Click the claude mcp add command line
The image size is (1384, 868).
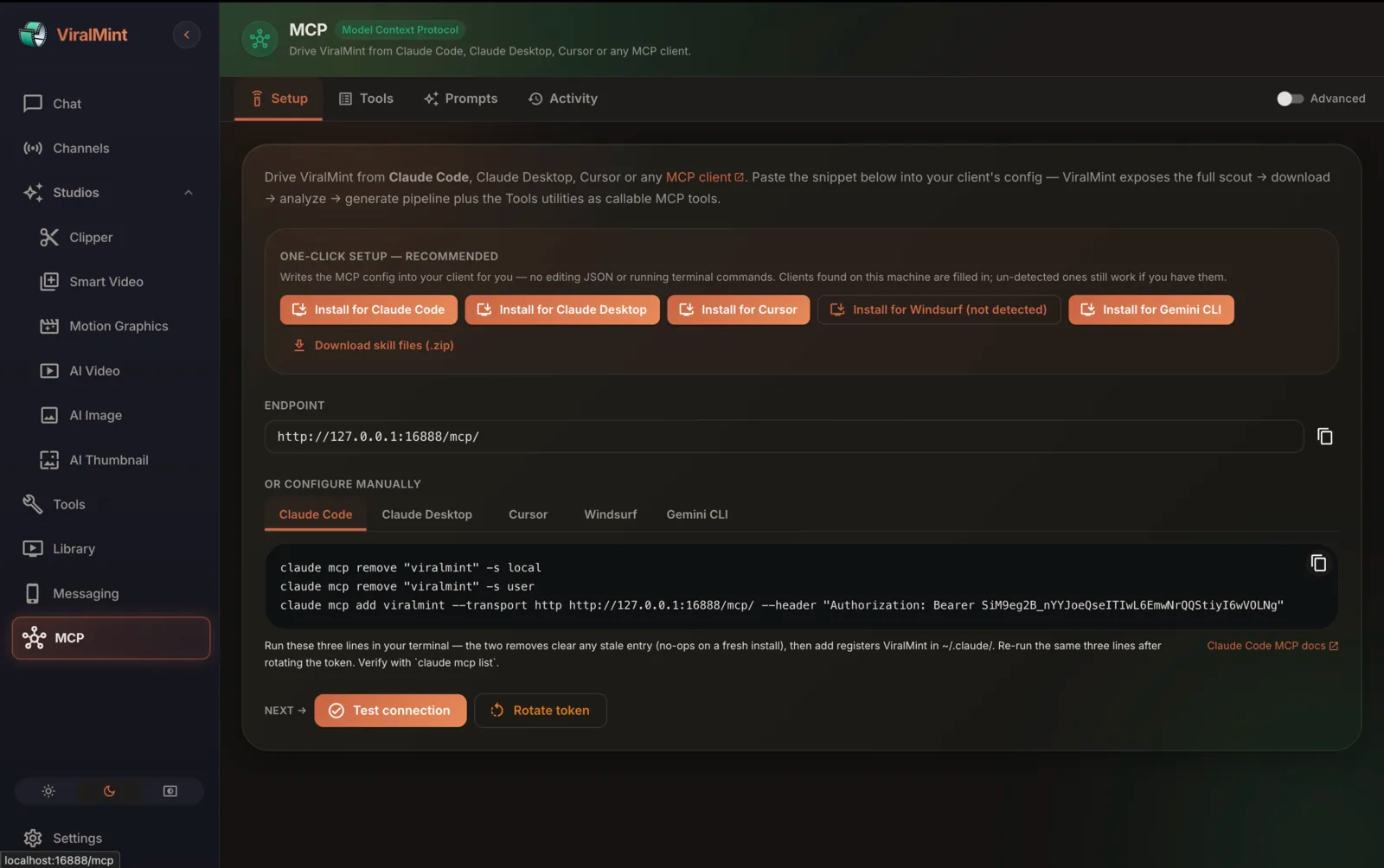click(781, 605)
